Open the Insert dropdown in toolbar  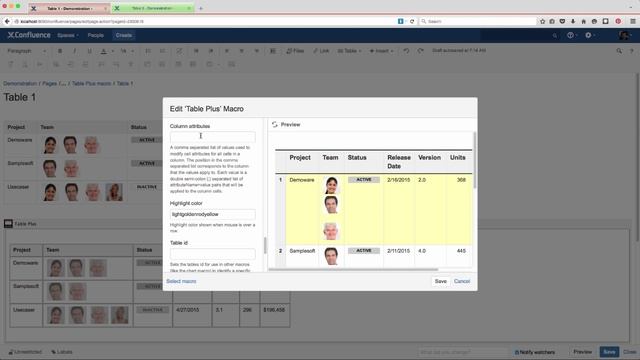click(381, 51)
